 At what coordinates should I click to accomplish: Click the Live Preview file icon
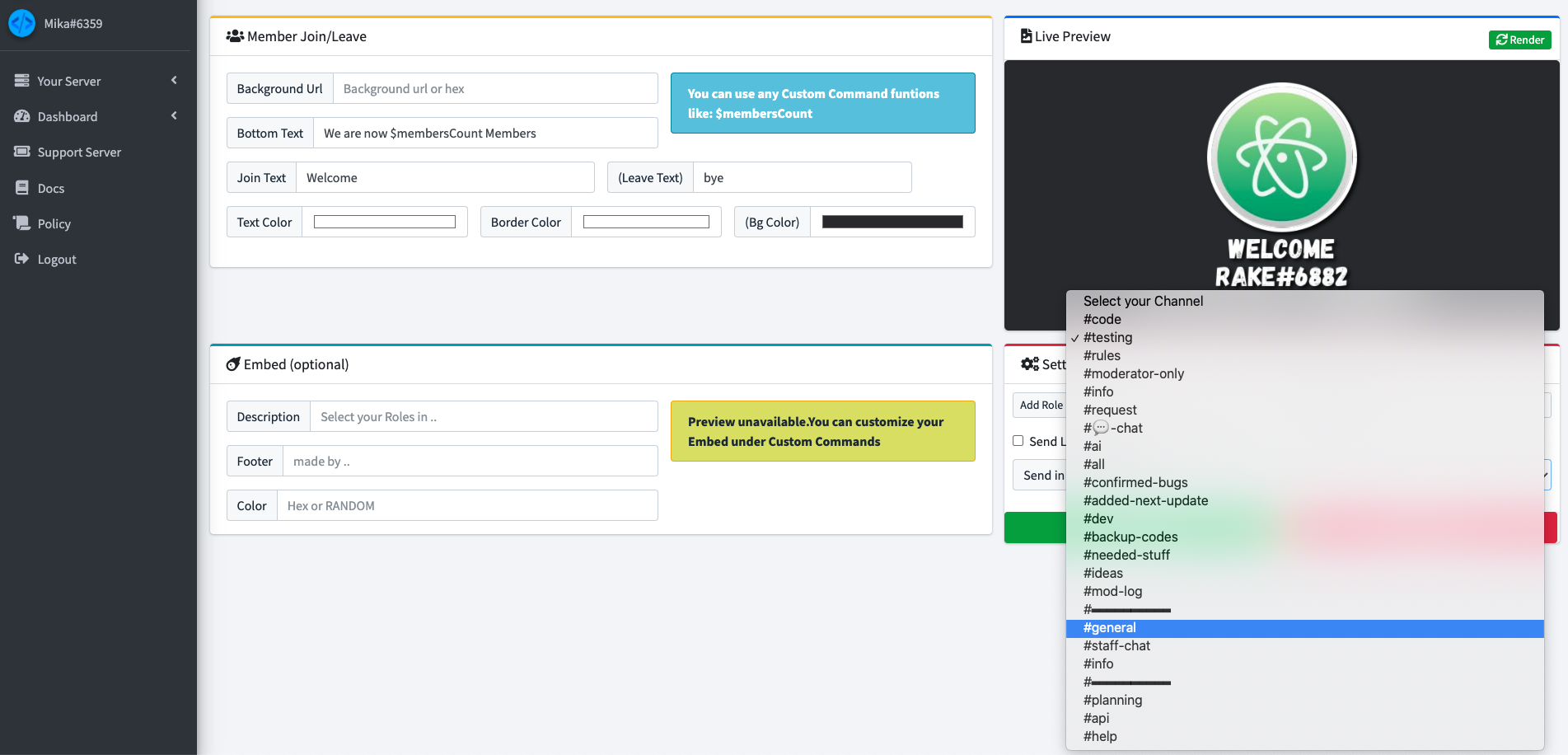click(x=1026, y=36)
